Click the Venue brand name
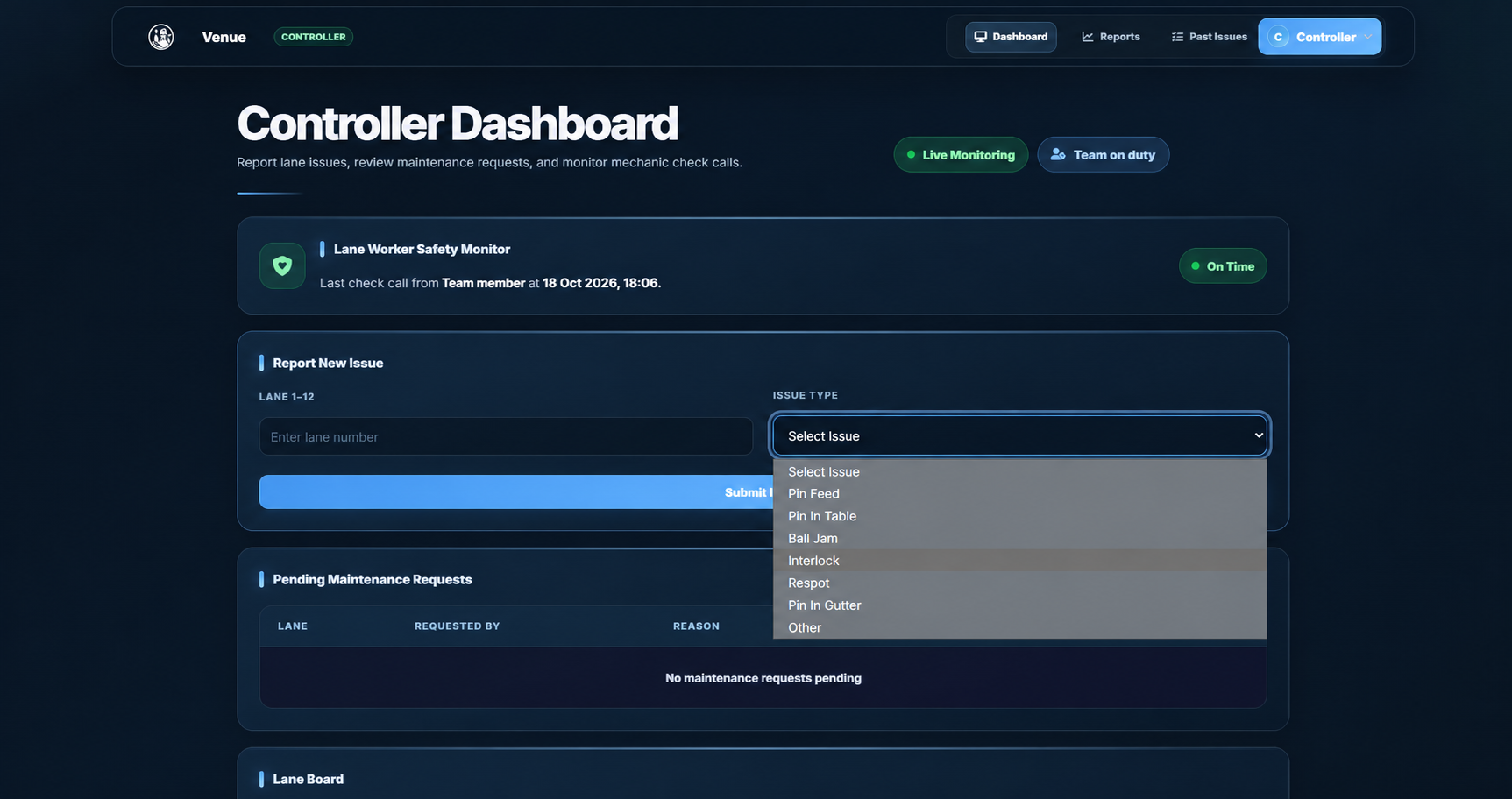Viewport: 1512px width, 799px height. 224,37
